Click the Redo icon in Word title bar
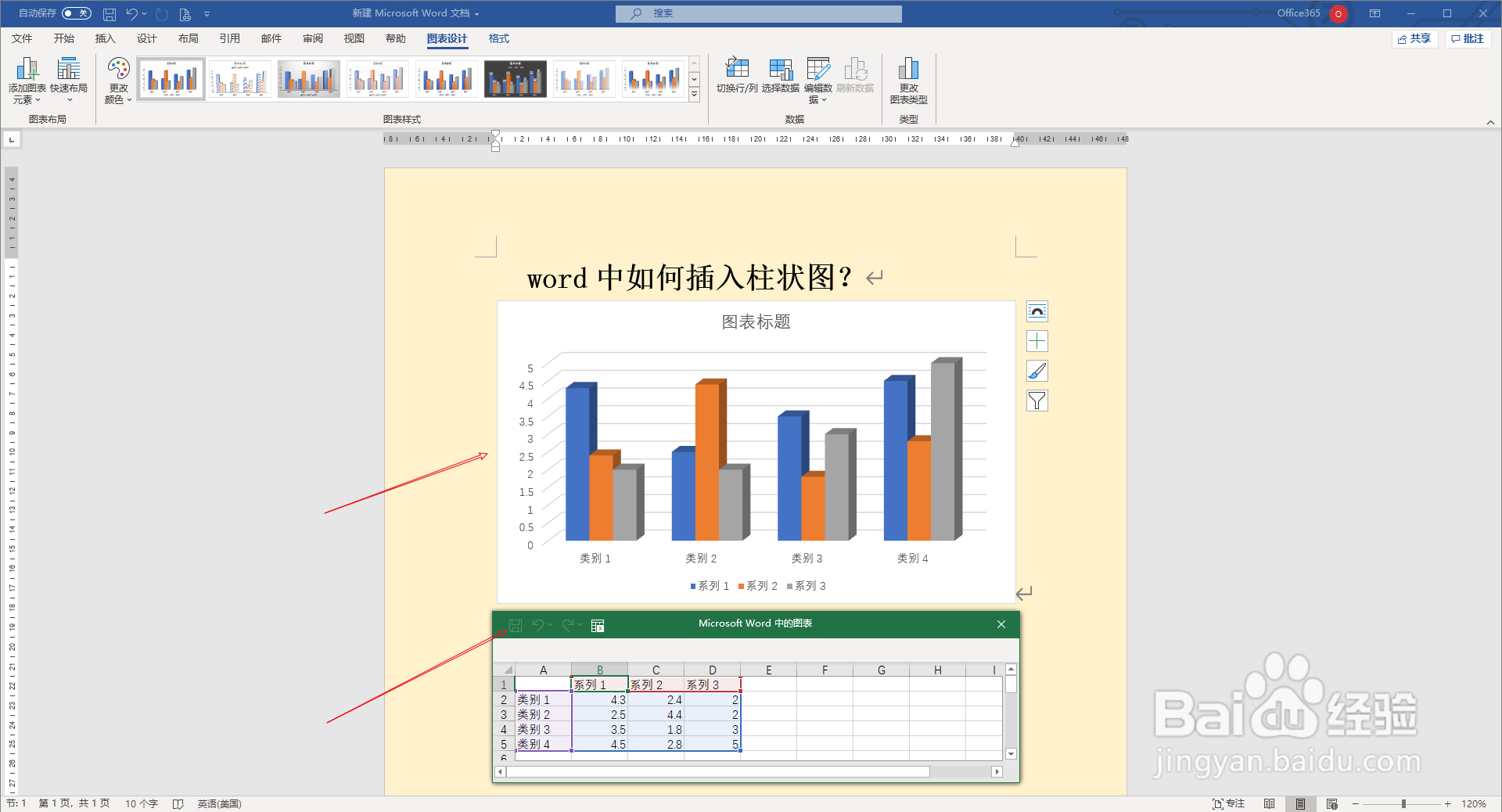The width and height of the screenshot is (1502, 812). [162, 14]
